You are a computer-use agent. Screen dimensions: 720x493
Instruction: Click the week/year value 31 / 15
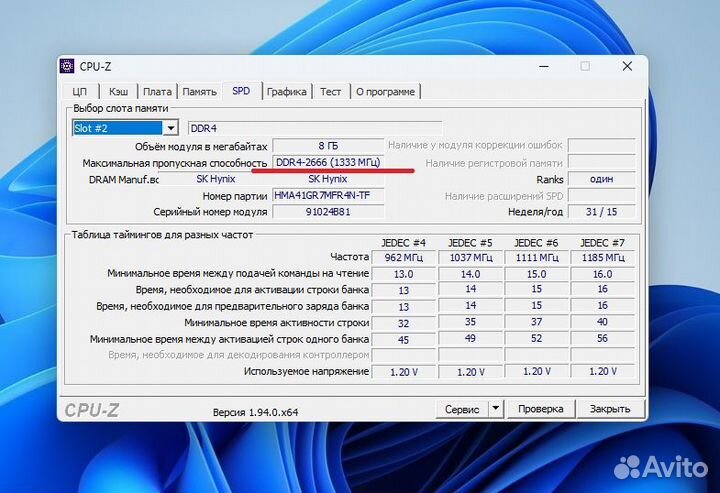point(602,212)
